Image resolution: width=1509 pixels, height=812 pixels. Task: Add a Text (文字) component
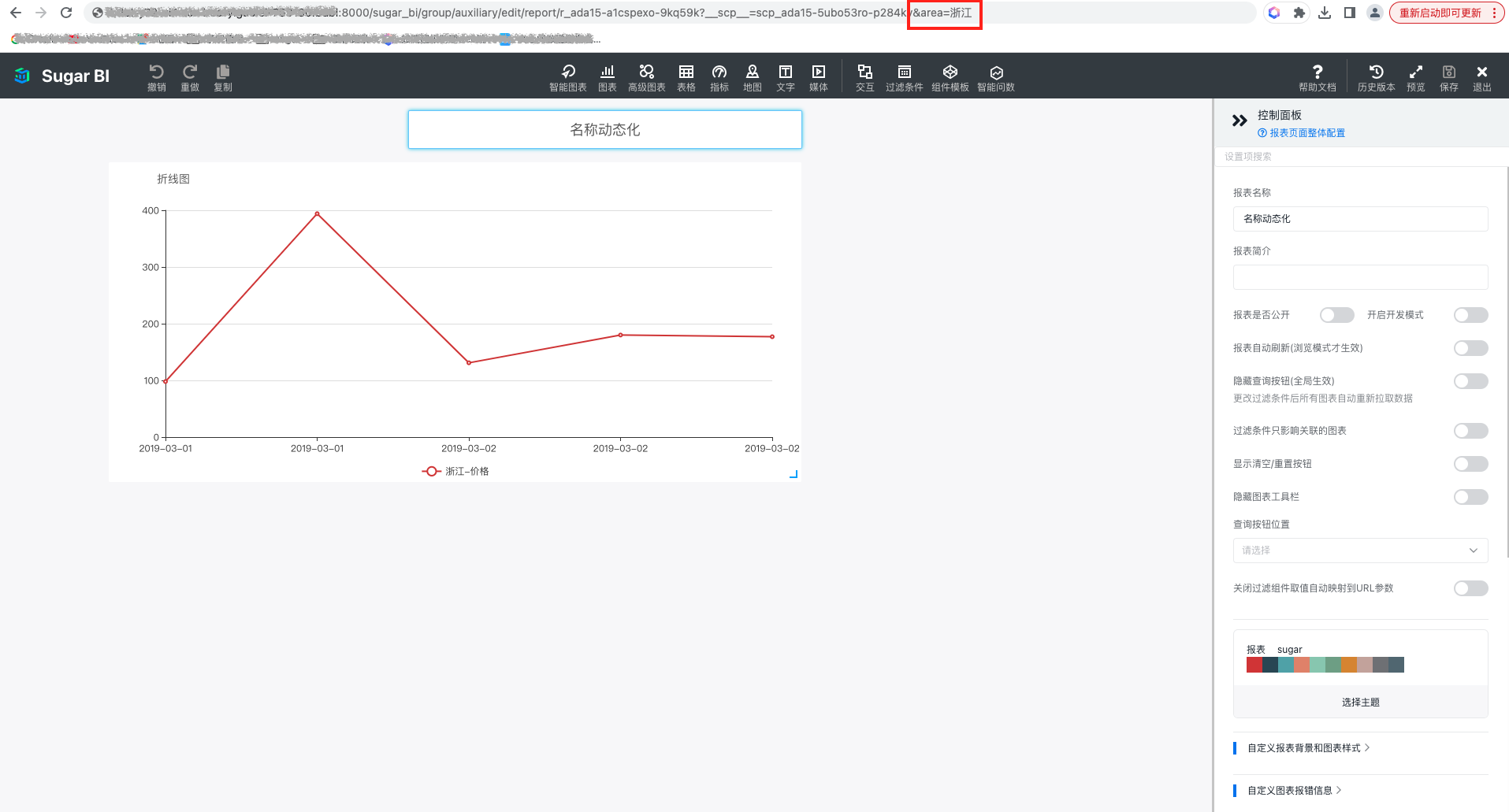785,77
